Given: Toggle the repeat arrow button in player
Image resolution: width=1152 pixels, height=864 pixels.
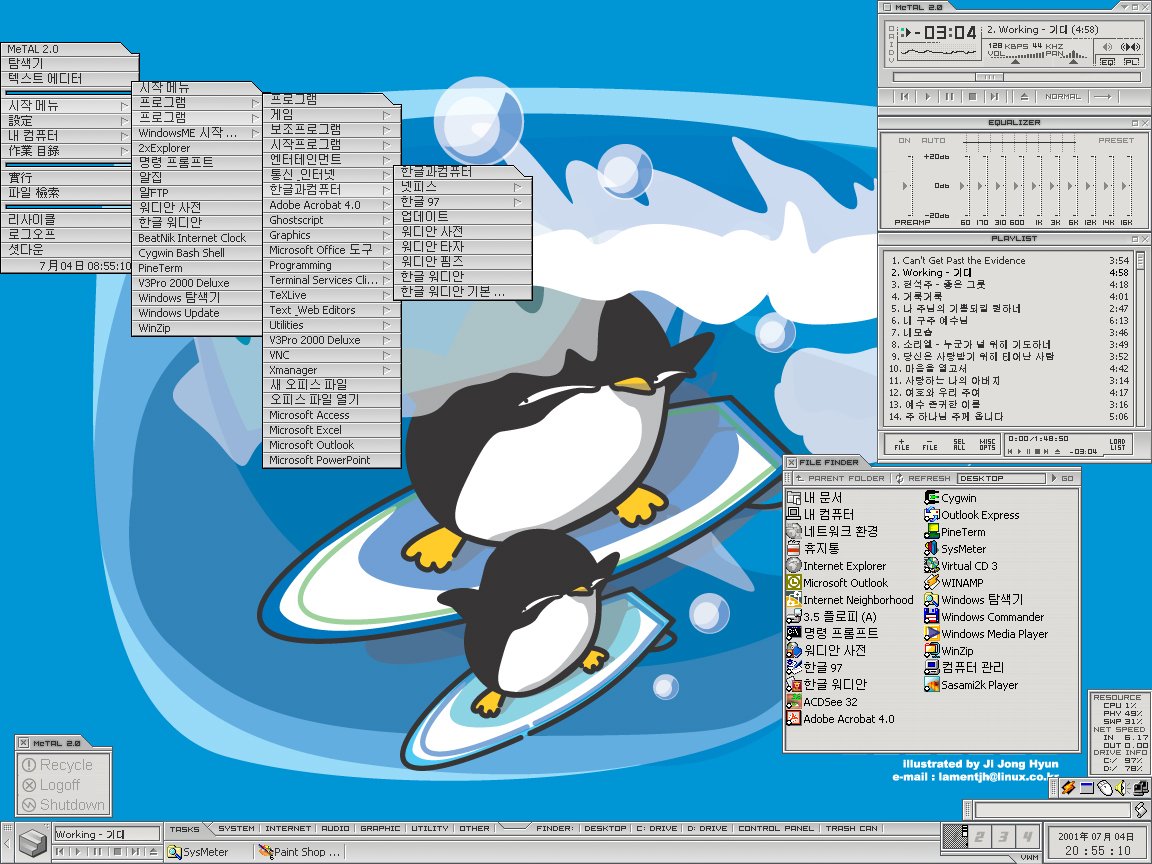Looking at the screenshot, I should [x=1103, y=96].
